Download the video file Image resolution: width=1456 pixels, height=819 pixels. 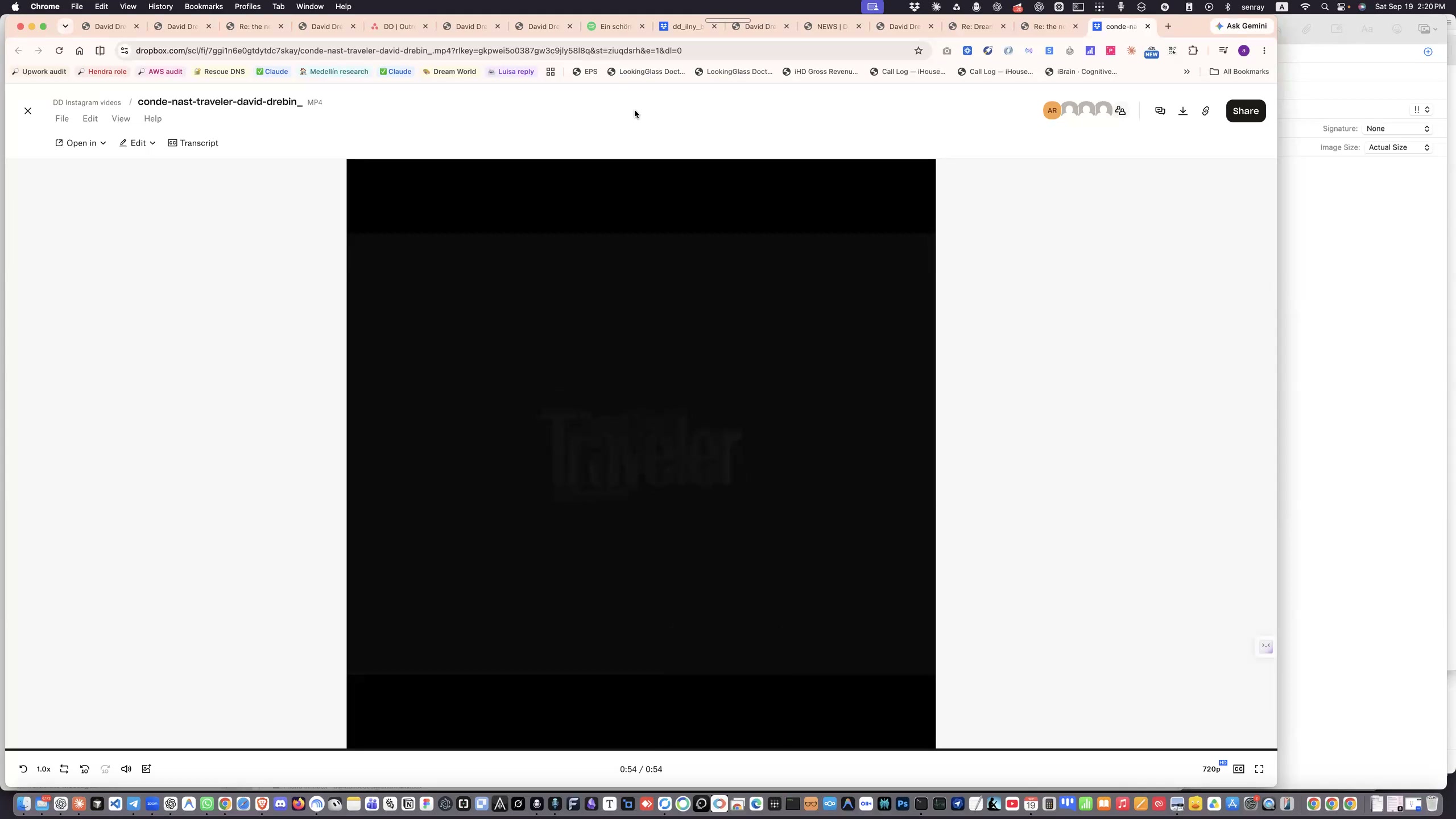(1183, 111)
